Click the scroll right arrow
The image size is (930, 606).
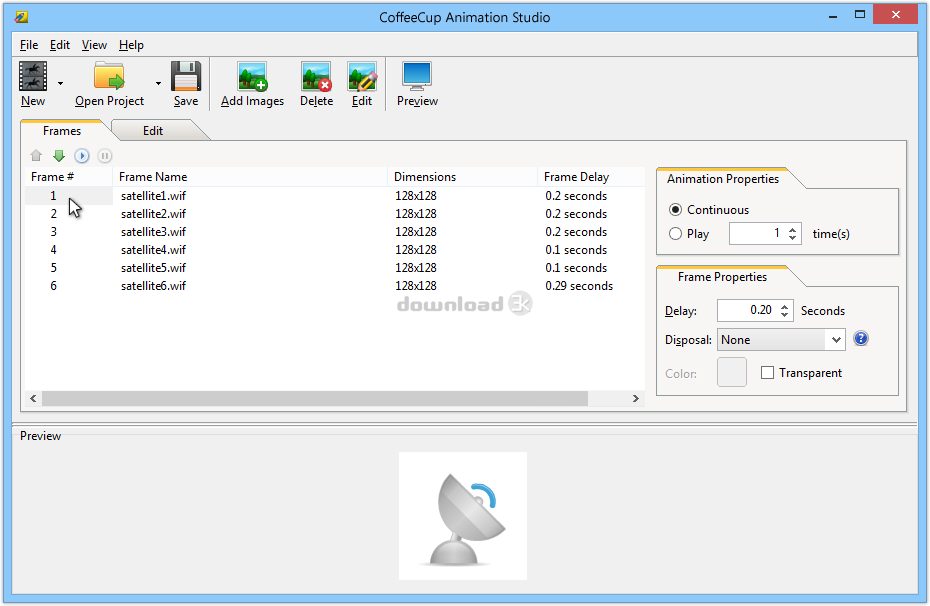636,398
